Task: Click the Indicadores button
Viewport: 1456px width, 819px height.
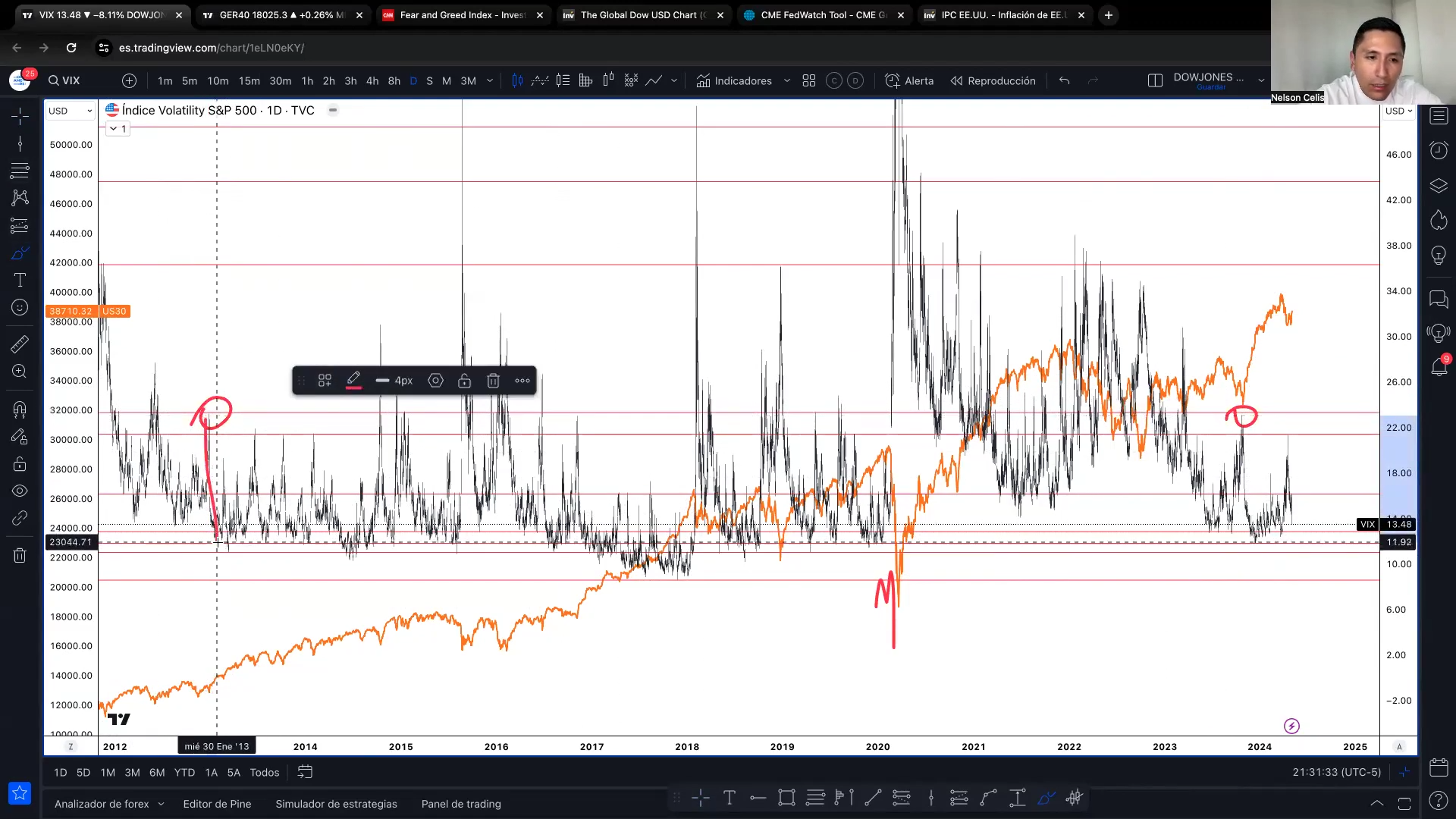Action: click(x=734, y=80)
